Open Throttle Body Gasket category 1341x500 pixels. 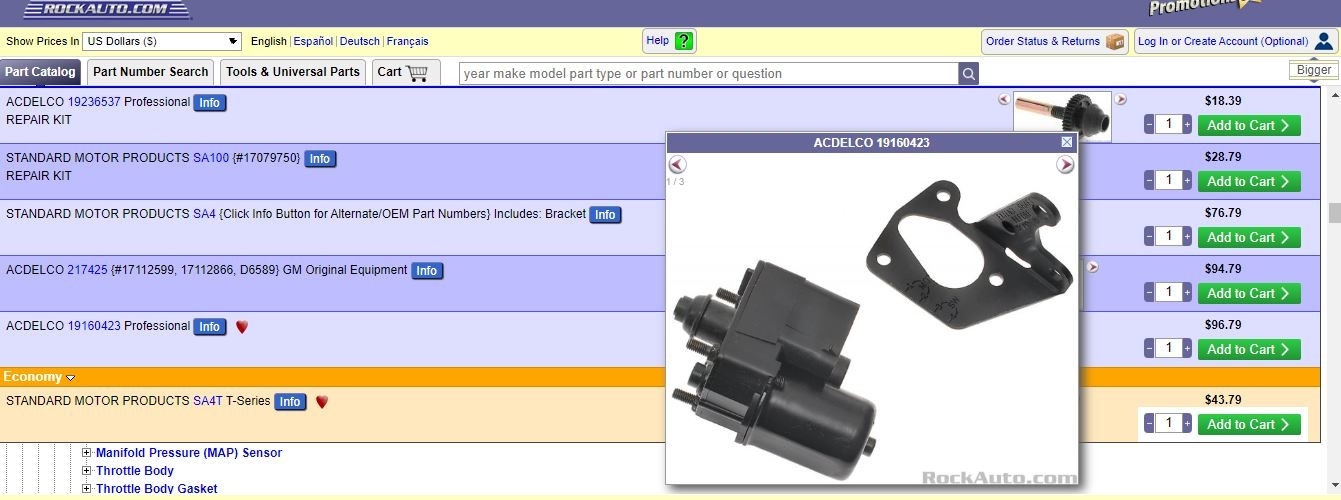pyautogui.click(x=157, y=489)
